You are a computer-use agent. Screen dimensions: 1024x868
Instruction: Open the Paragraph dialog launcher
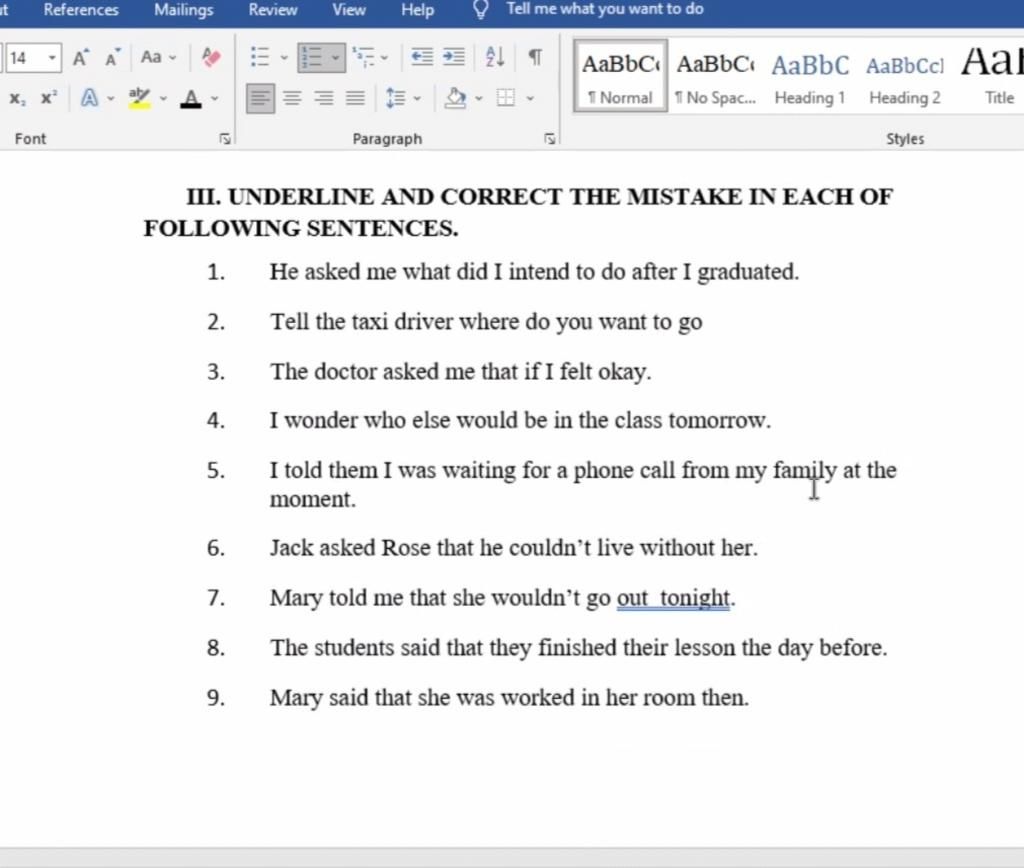[x=550, y=138]
